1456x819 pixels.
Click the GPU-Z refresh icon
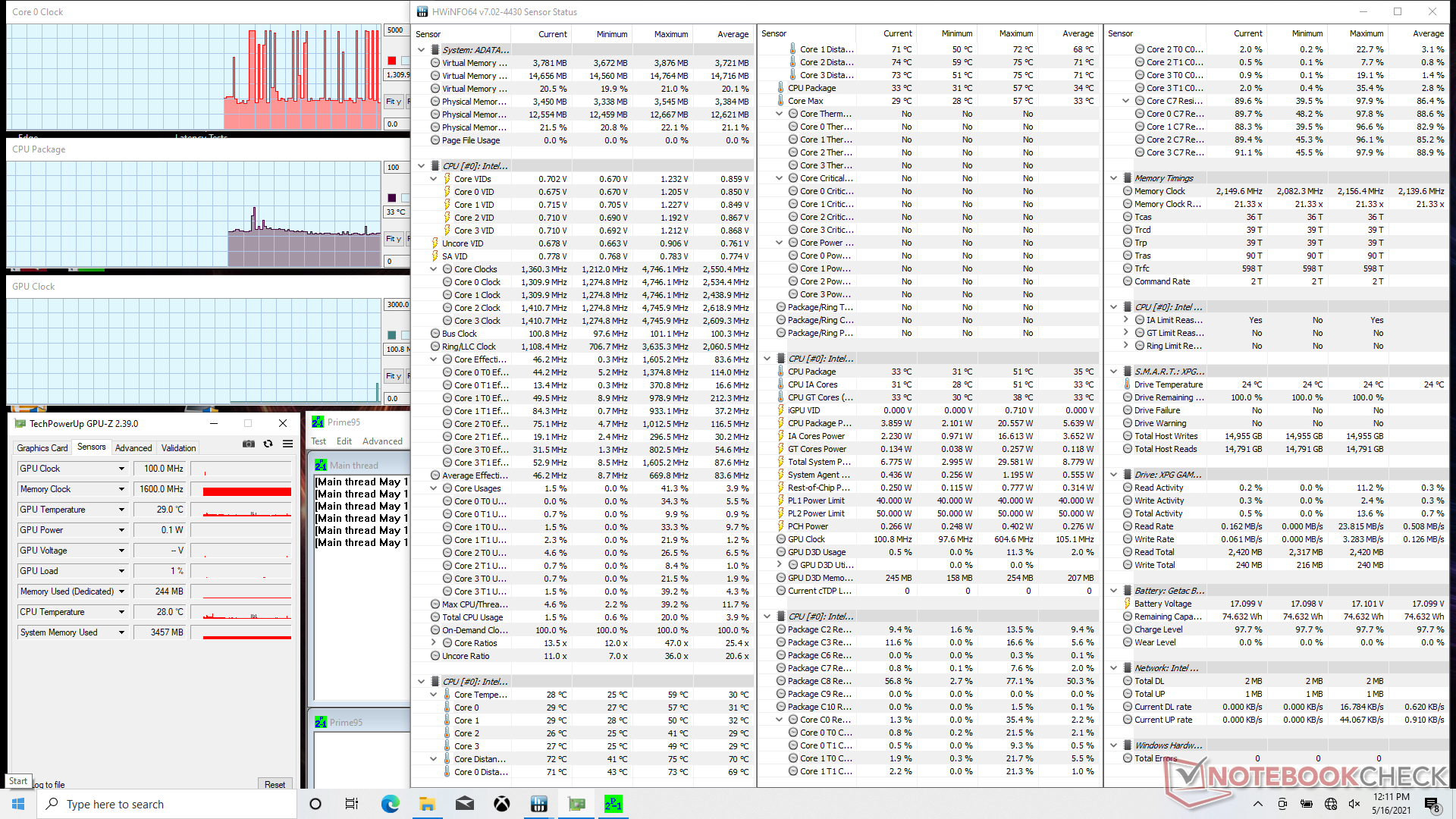pyautogui.click(x=268, y=444)
